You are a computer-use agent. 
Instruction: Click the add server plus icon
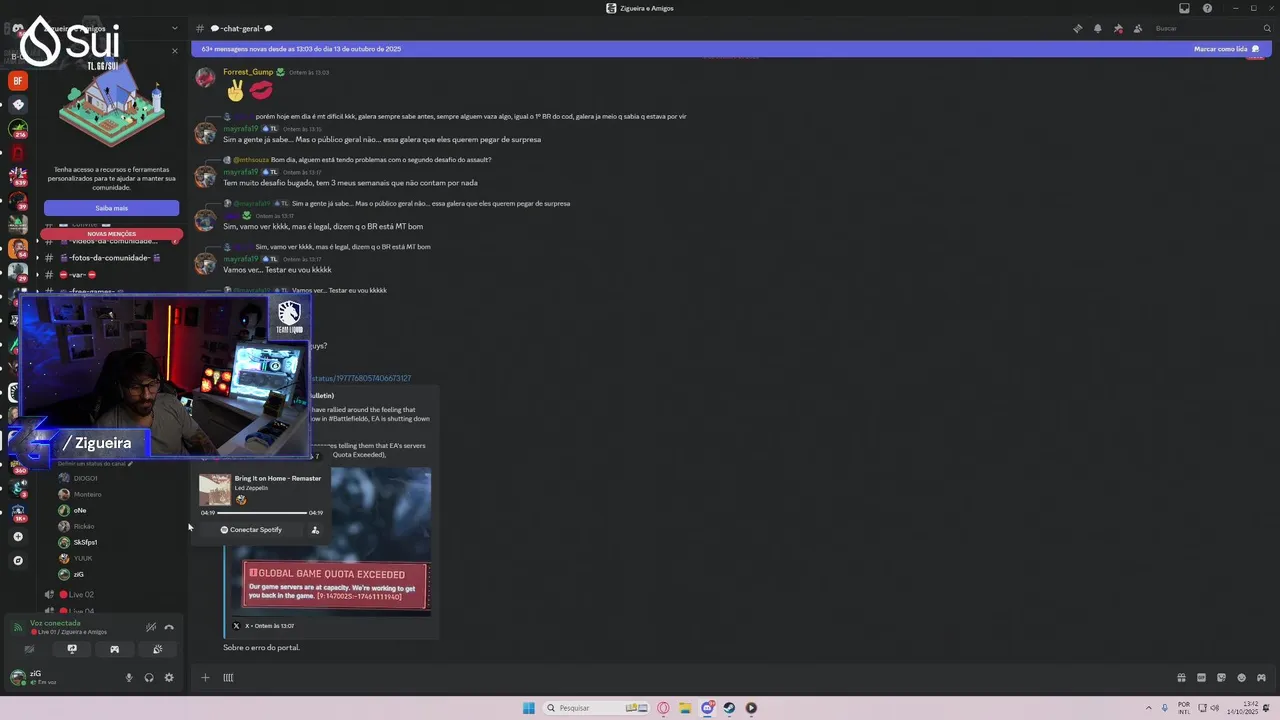[x=17, y=537]
